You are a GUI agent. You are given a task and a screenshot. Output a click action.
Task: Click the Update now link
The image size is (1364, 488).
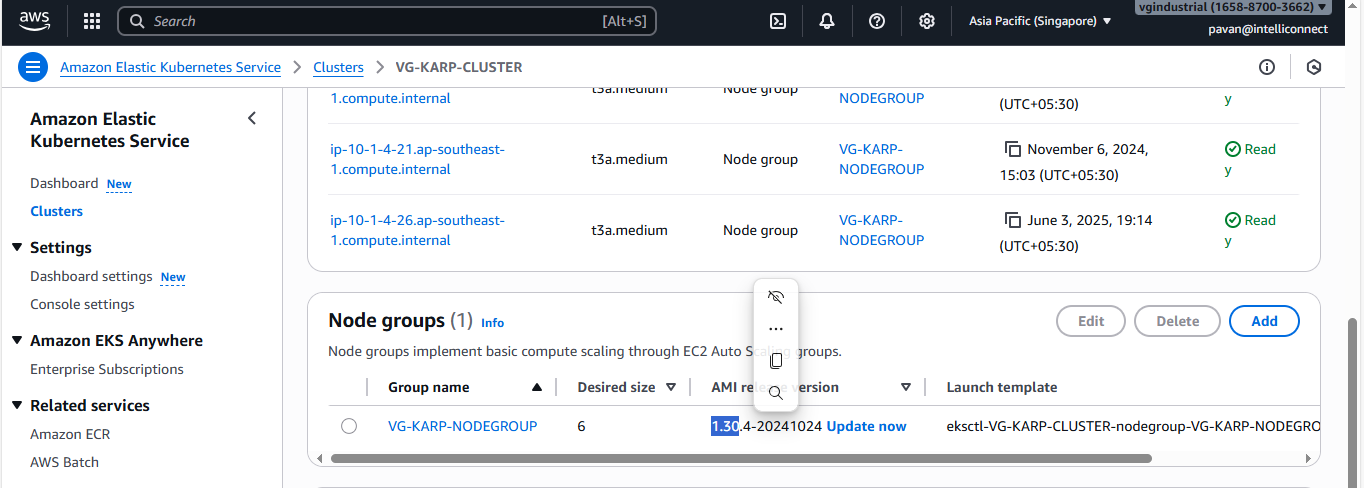(x=866, y=426)
